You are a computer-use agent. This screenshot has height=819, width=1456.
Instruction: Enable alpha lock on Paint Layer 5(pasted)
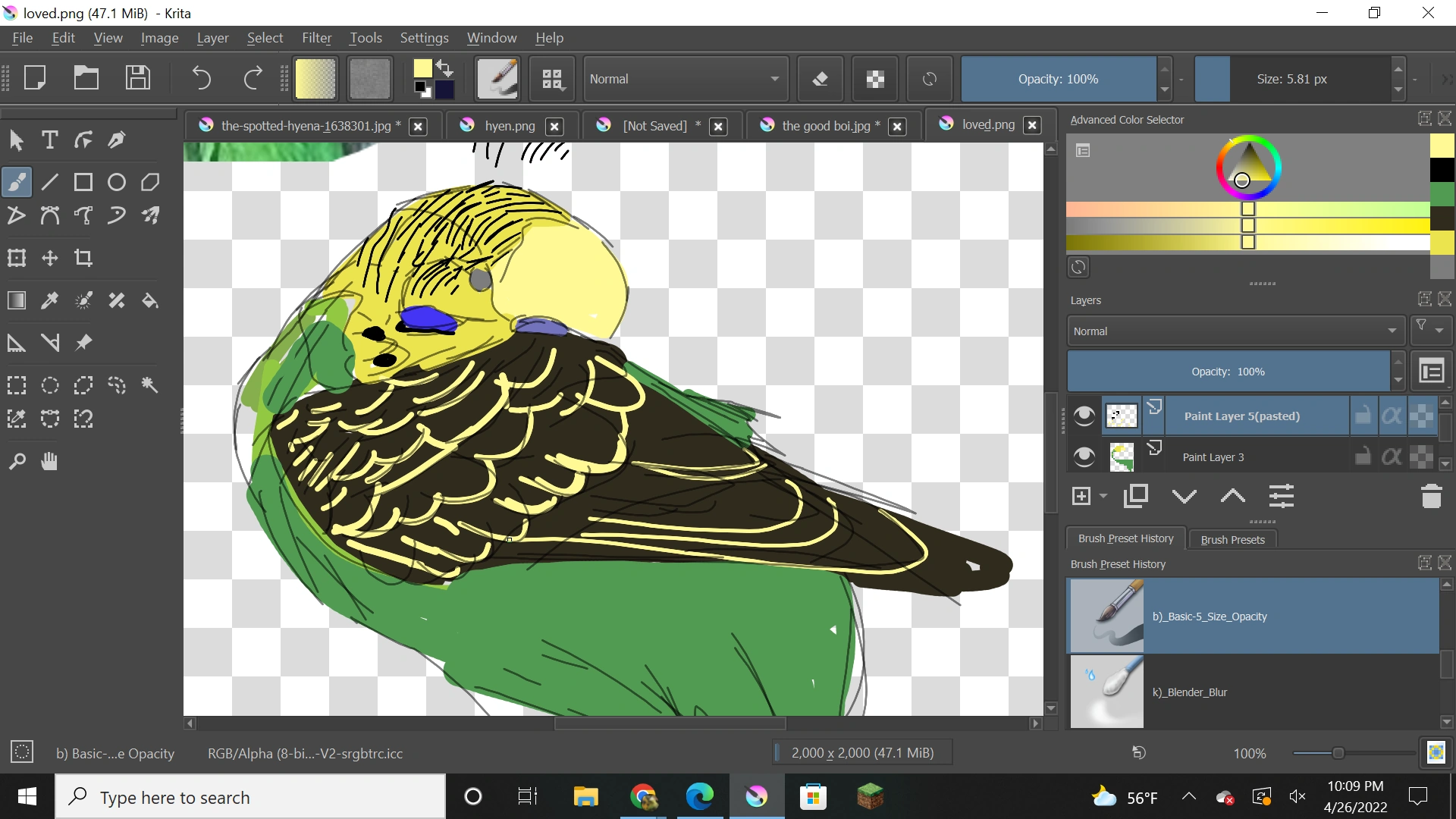[1392, 415]
